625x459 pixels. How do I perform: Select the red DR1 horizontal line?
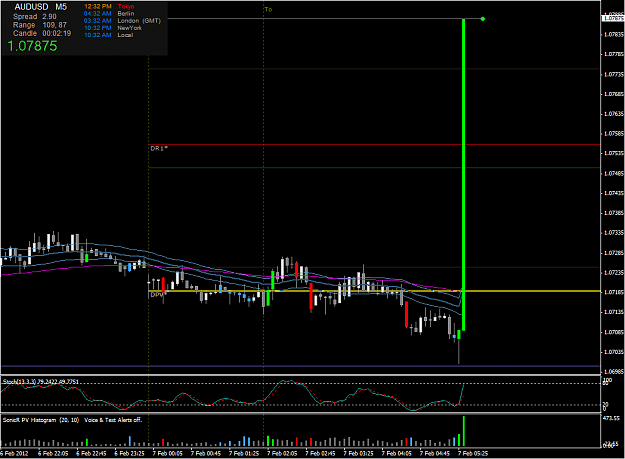point(374,145)
